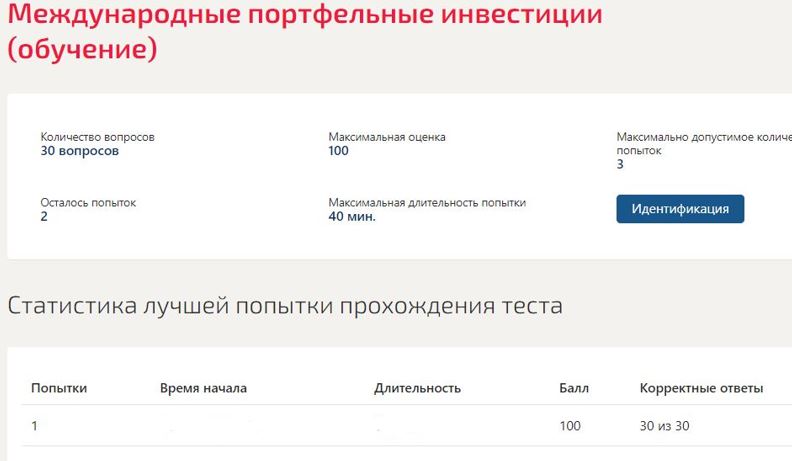Click the Балл column header
This screenshot has height=461, width=792.
(x=574, y=388)
